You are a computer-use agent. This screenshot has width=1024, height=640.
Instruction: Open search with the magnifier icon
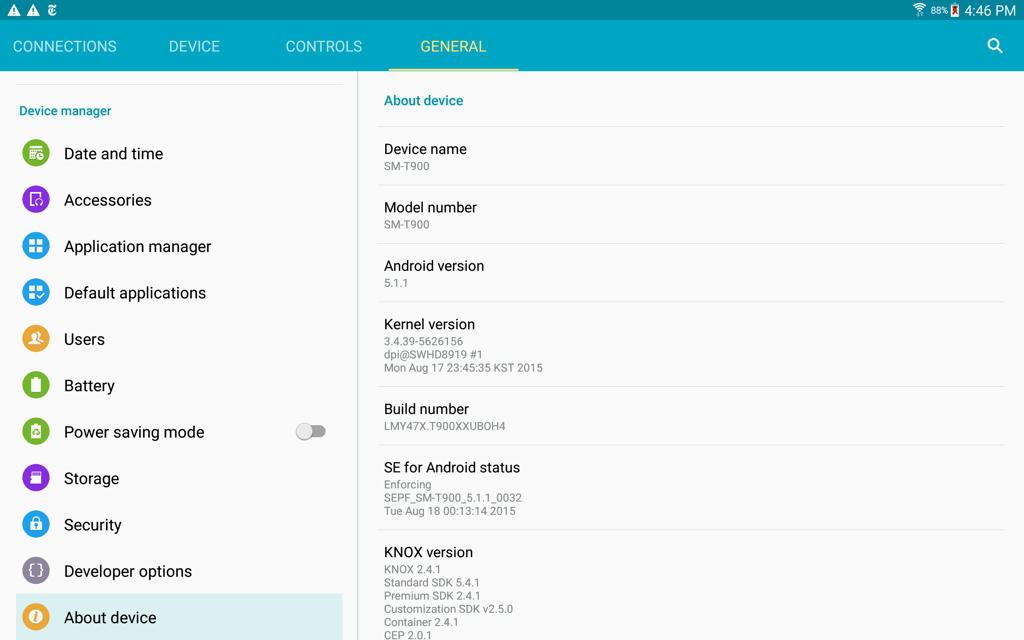(994, 46)
